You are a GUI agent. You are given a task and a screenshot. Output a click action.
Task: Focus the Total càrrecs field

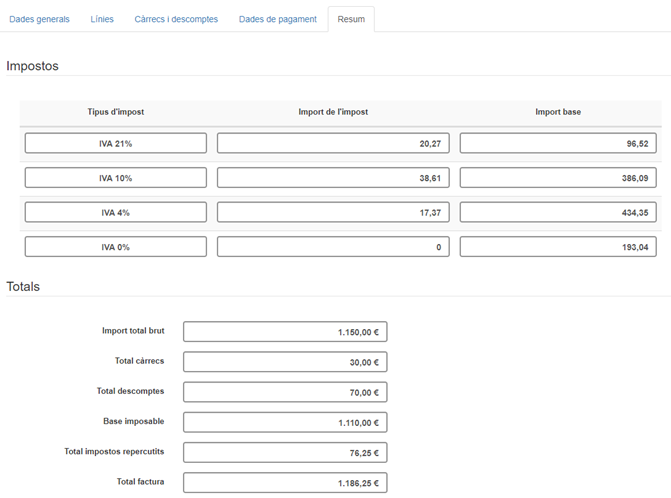(x=285, y=362)
